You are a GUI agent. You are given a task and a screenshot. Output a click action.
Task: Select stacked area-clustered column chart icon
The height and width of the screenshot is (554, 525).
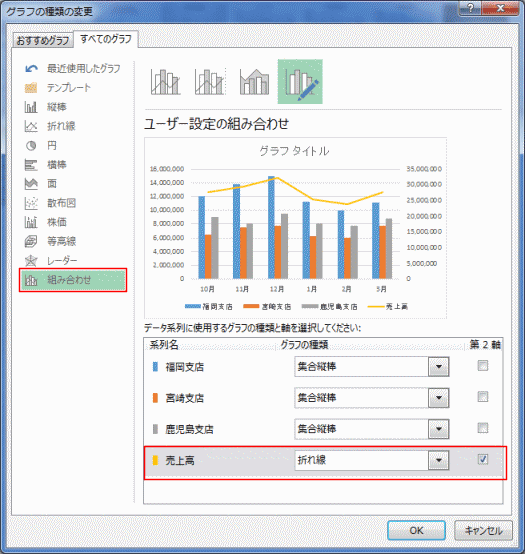point(254,82)
